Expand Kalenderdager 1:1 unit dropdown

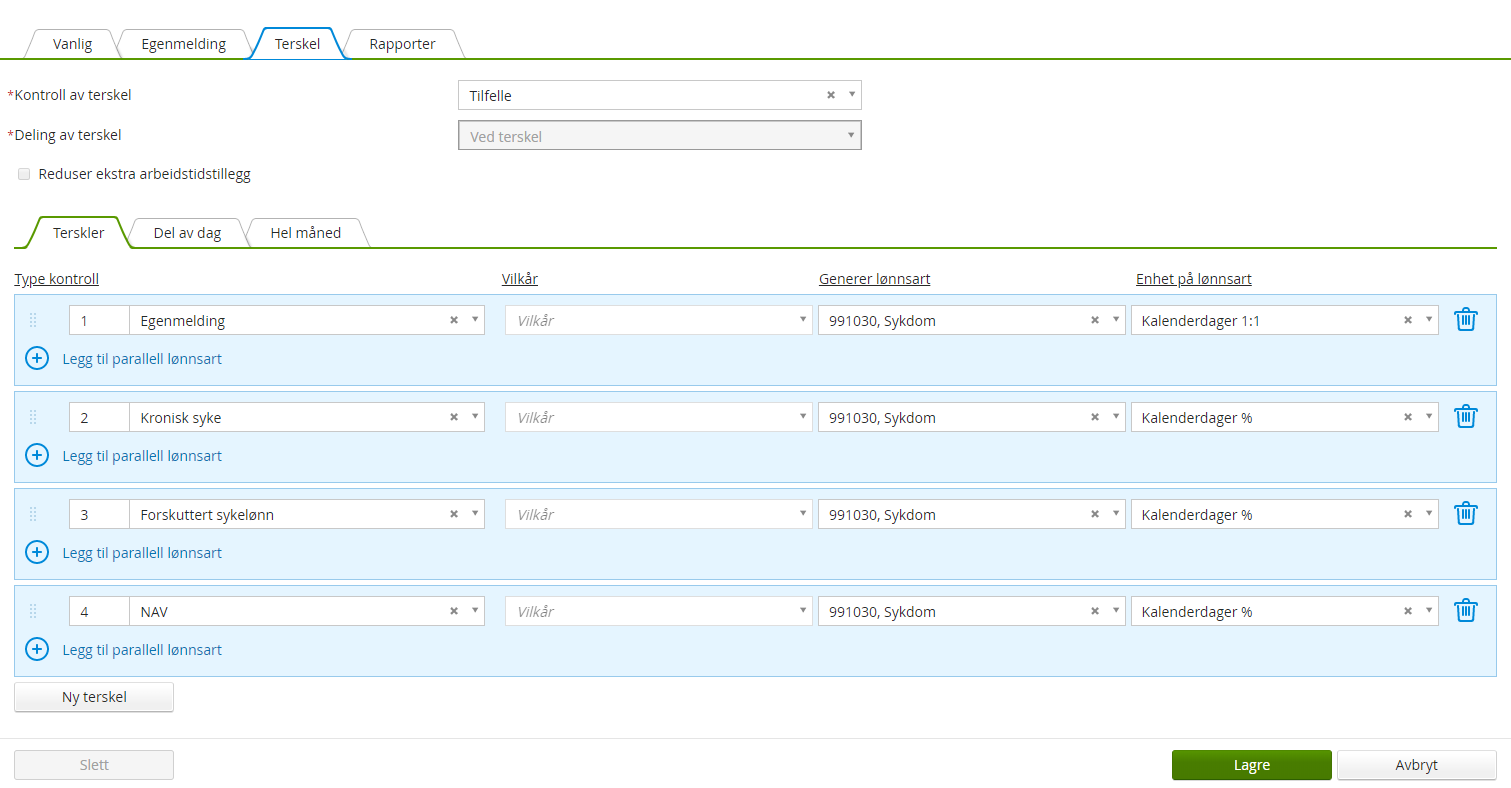tap(1428, 320)
